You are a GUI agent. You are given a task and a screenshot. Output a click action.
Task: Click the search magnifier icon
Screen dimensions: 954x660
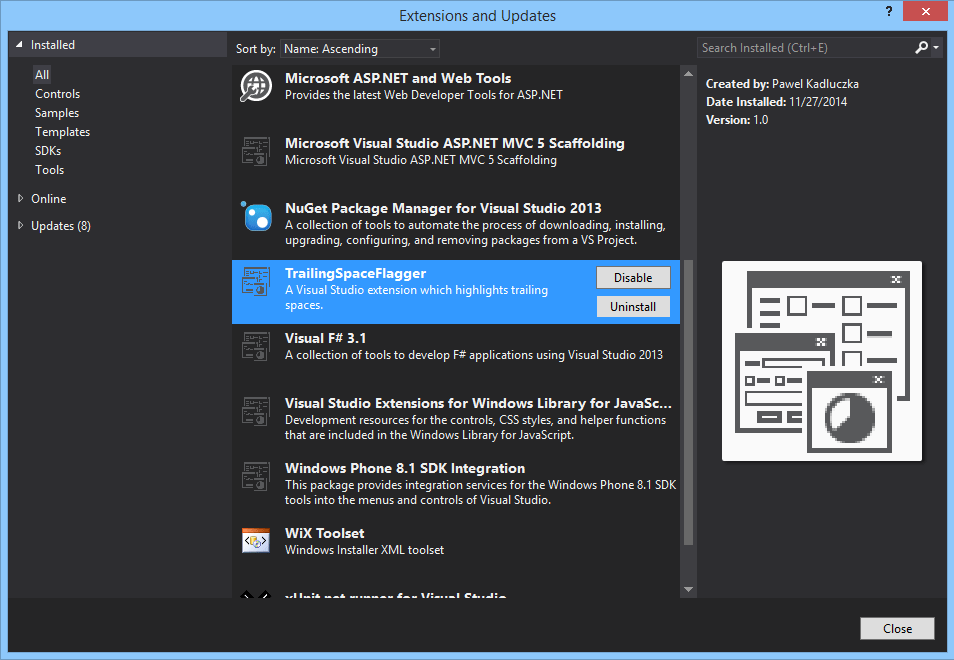pos(921,47)
